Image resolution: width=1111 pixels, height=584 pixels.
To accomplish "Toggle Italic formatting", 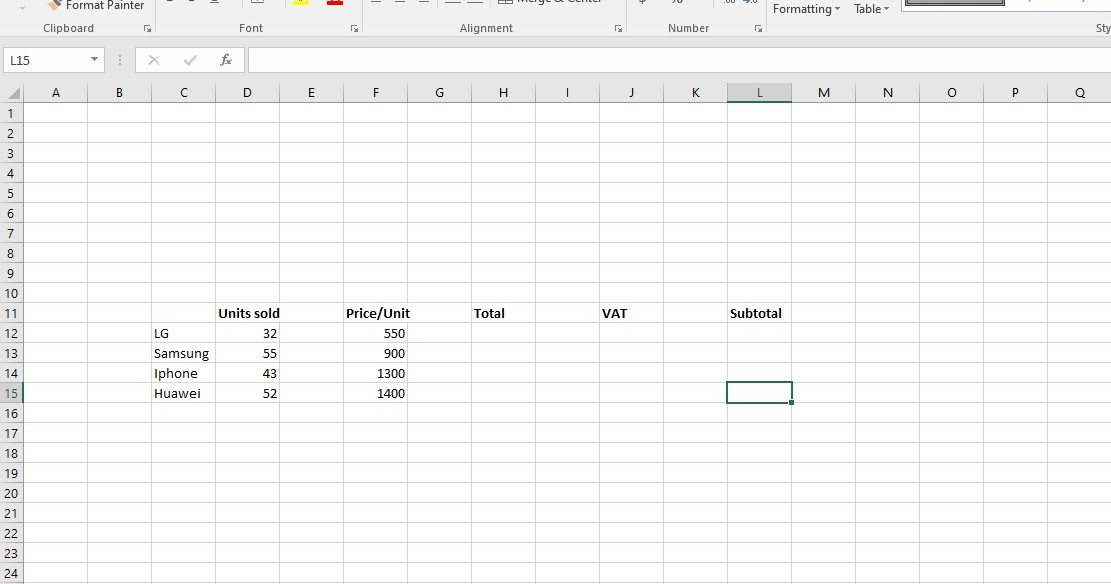I will coord(190,3).
